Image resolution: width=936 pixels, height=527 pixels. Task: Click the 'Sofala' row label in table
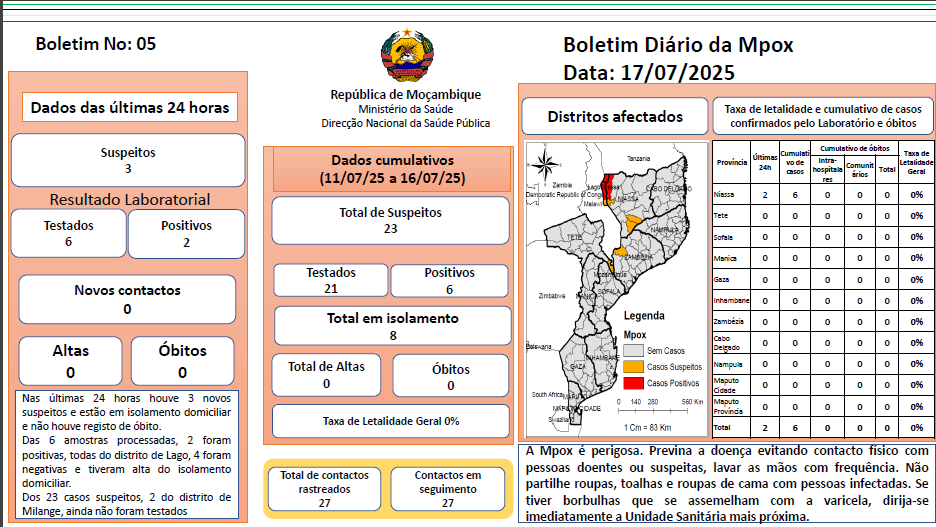[x=723, y=237]
